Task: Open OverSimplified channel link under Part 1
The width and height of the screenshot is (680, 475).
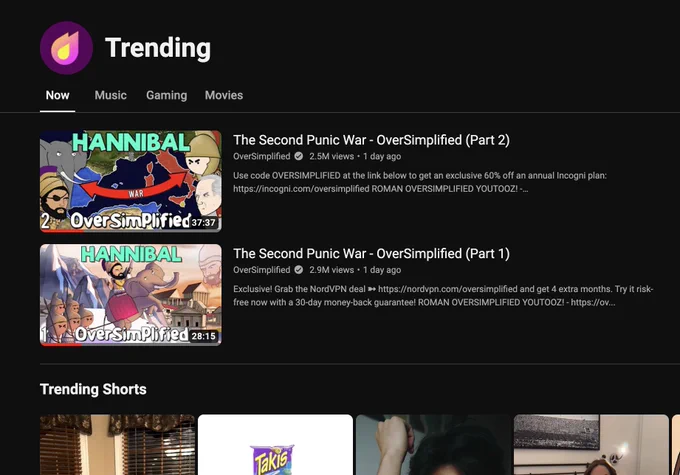Action: 262,270
